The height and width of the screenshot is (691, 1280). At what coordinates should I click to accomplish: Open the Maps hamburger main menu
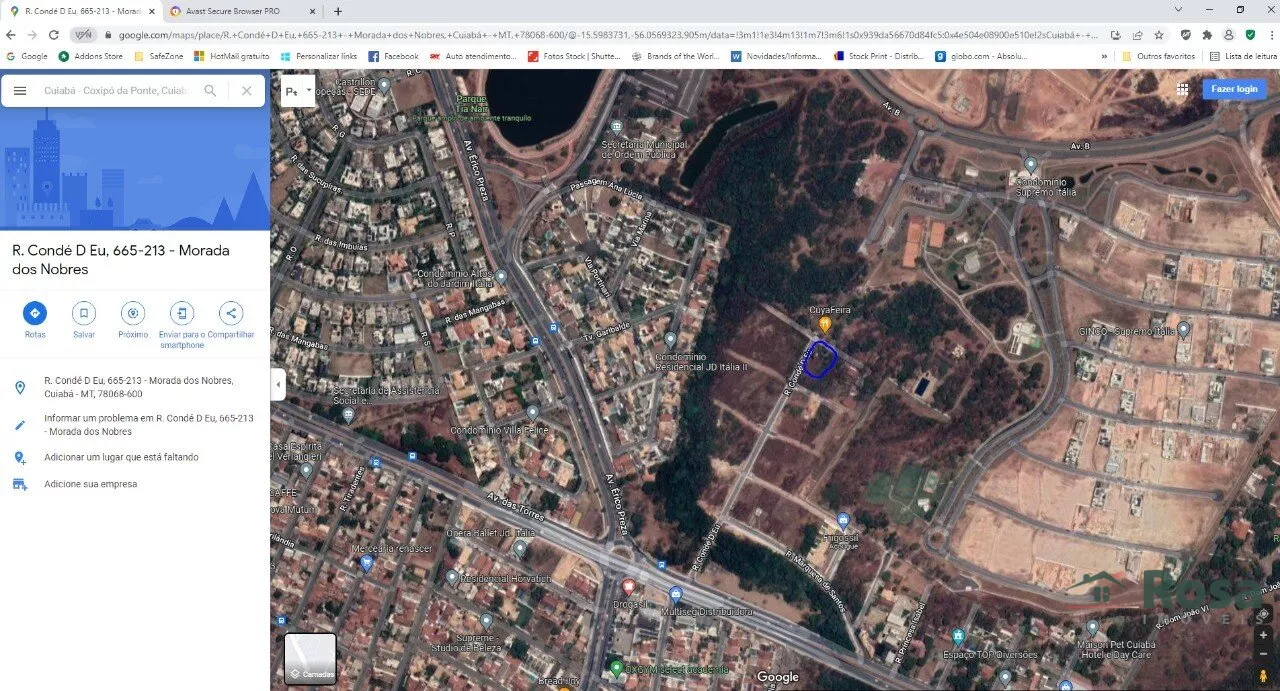[x=20, y=91]
